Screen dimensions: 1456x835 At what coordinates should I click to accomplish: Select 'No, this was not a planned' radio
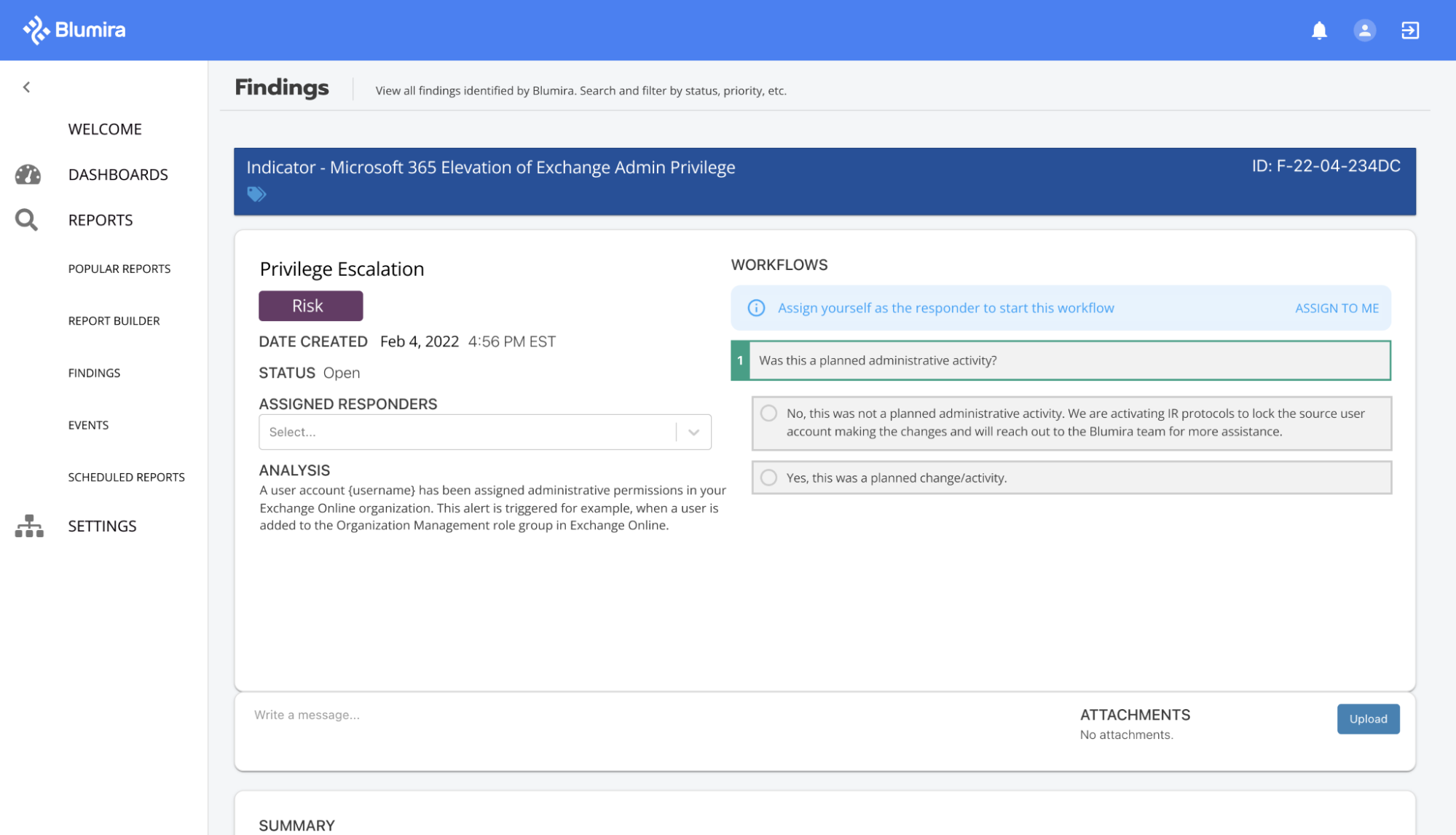(x=768, y=413)
